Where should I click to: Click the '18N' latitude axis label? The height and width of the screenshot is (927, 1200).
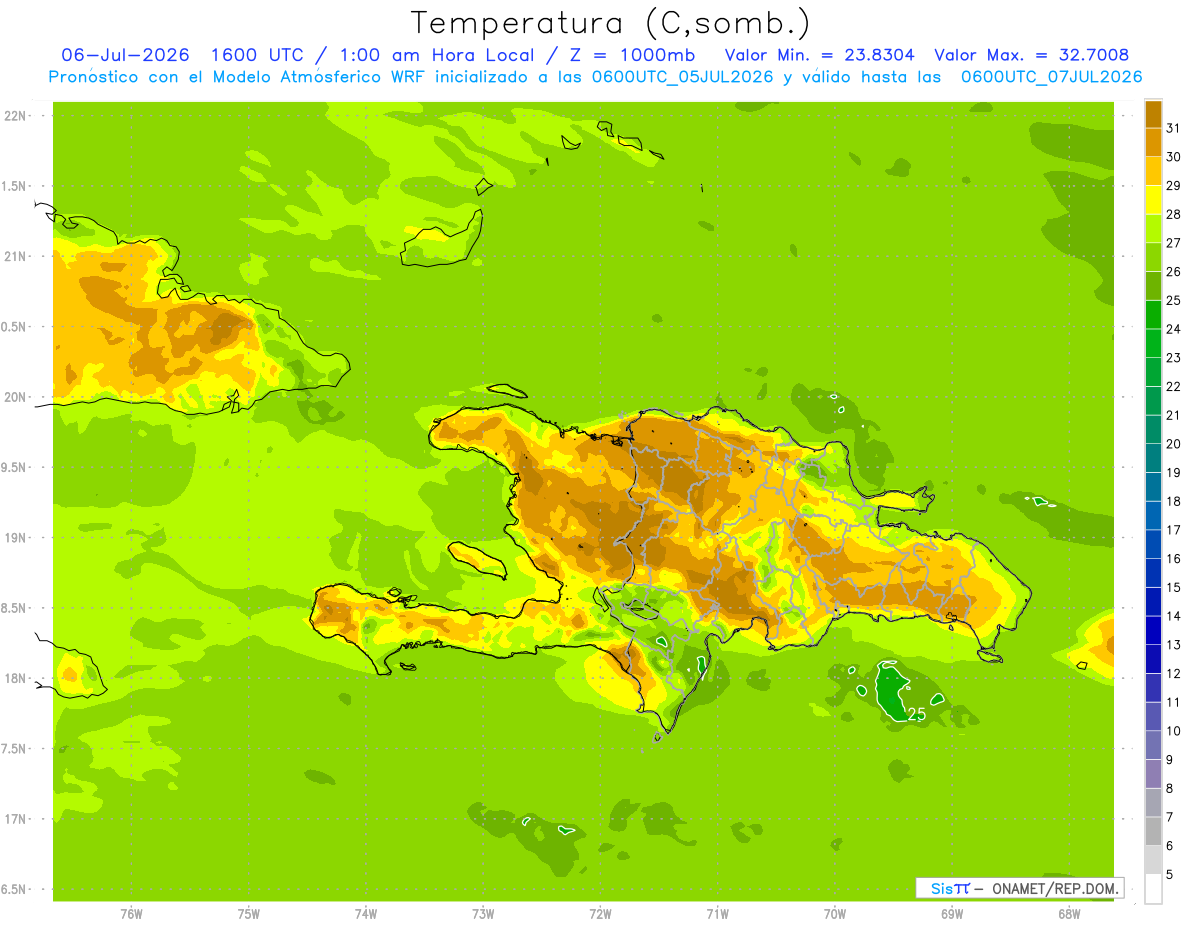[x=17, y=678]
